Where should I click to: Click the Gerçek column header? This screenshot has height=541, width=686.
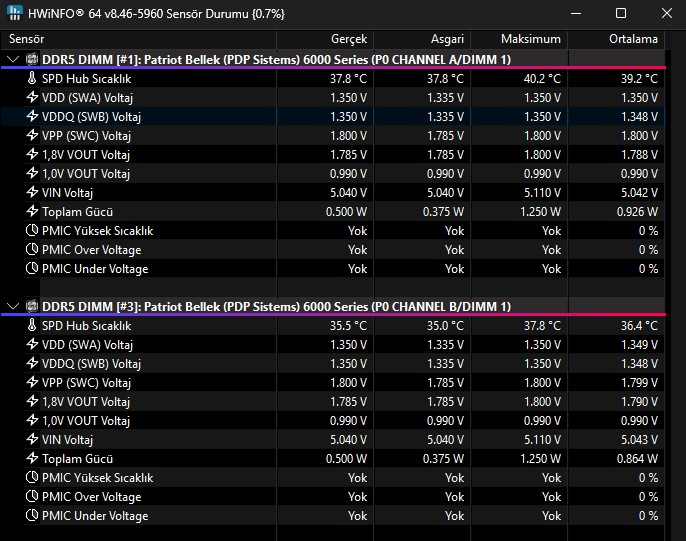325,39
